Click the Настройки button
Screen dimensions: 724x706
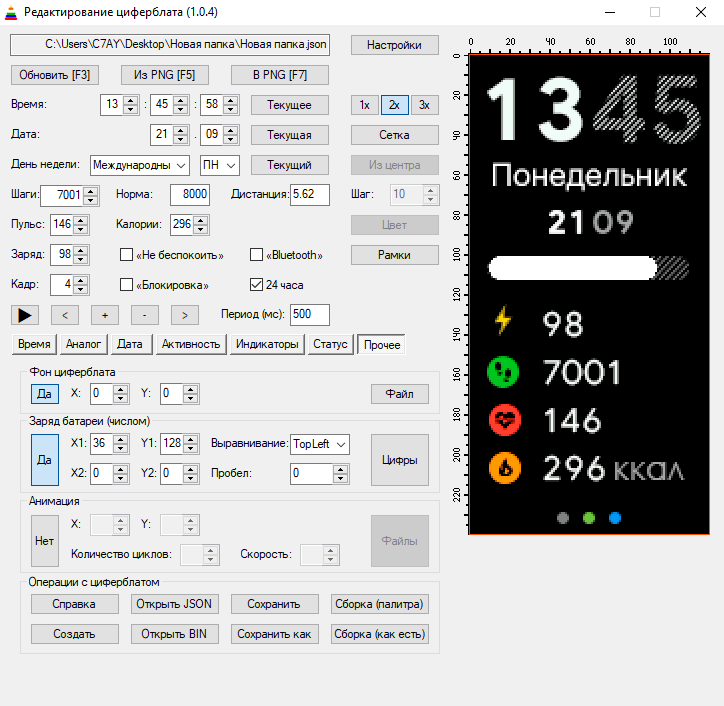point(394,45)
